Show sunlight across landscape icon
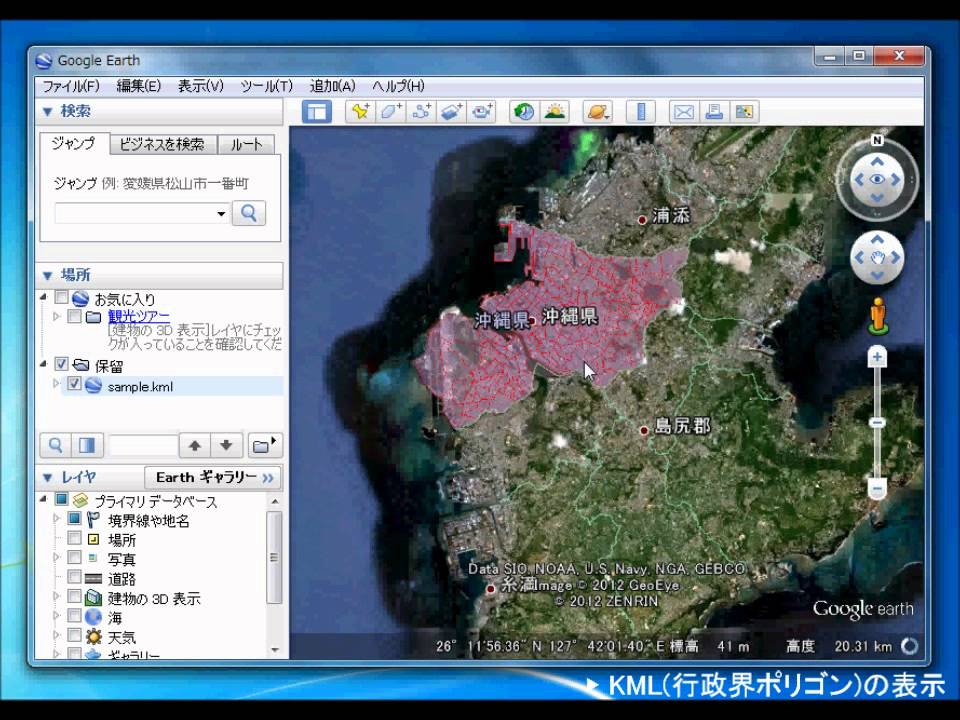 tap(555, 112)
